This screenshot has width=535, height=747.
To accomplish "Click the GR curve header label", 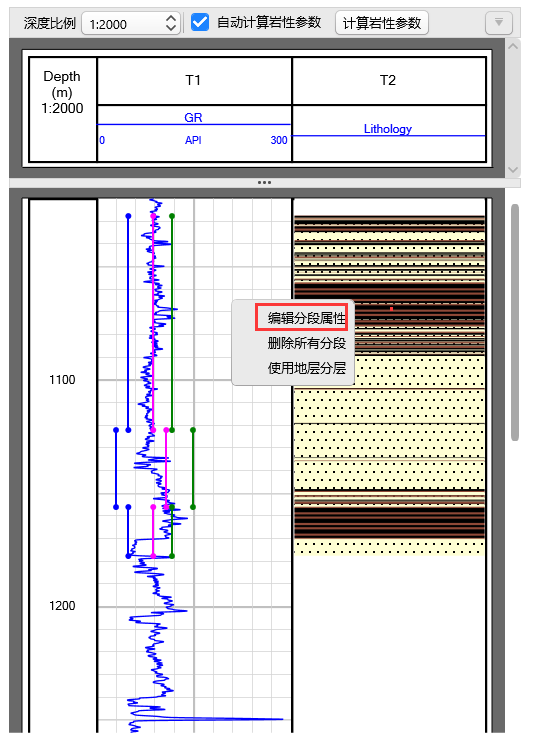I will coord(193,117).
